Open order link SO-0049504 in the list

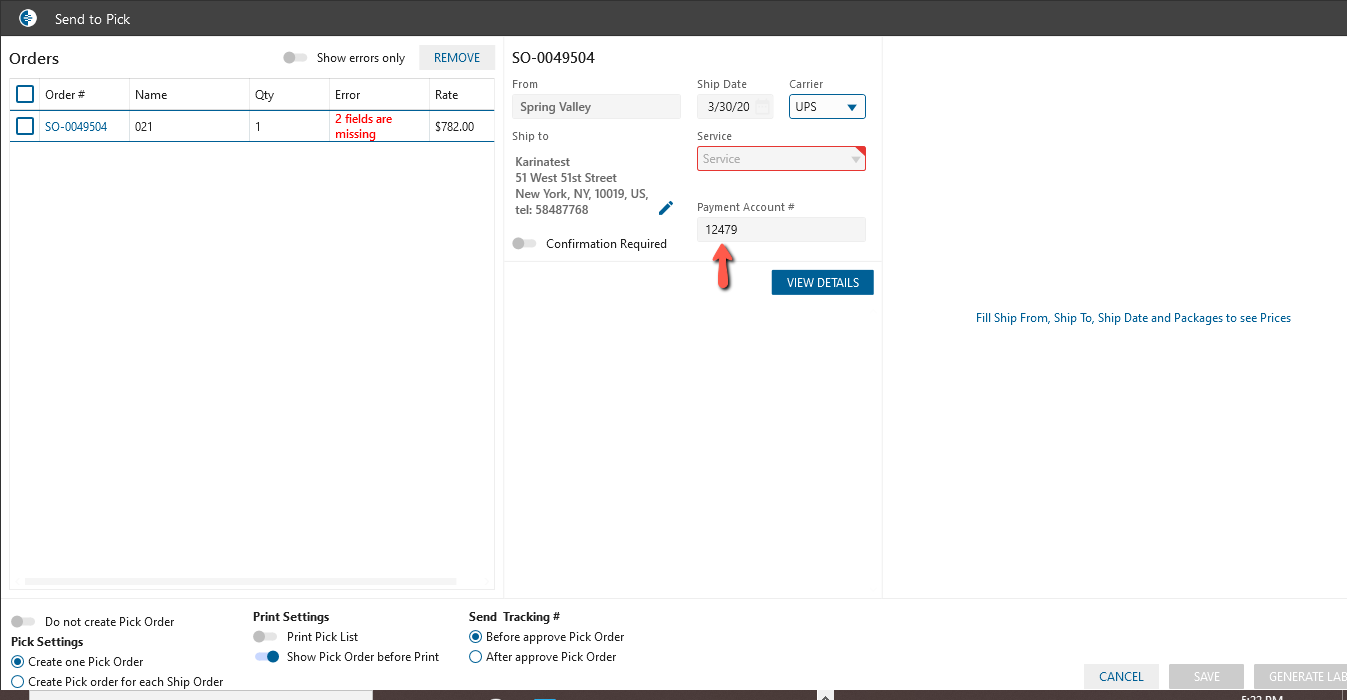coord(76,127)
